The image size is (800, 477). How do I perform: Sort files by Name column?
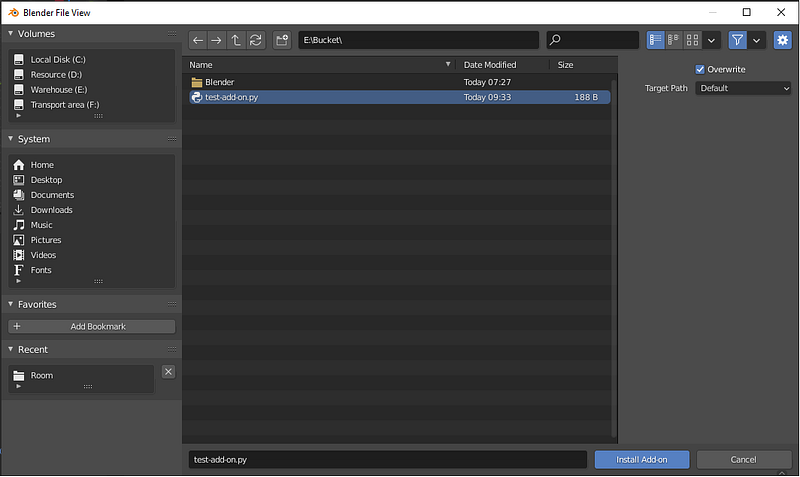(x=201, y=65)
